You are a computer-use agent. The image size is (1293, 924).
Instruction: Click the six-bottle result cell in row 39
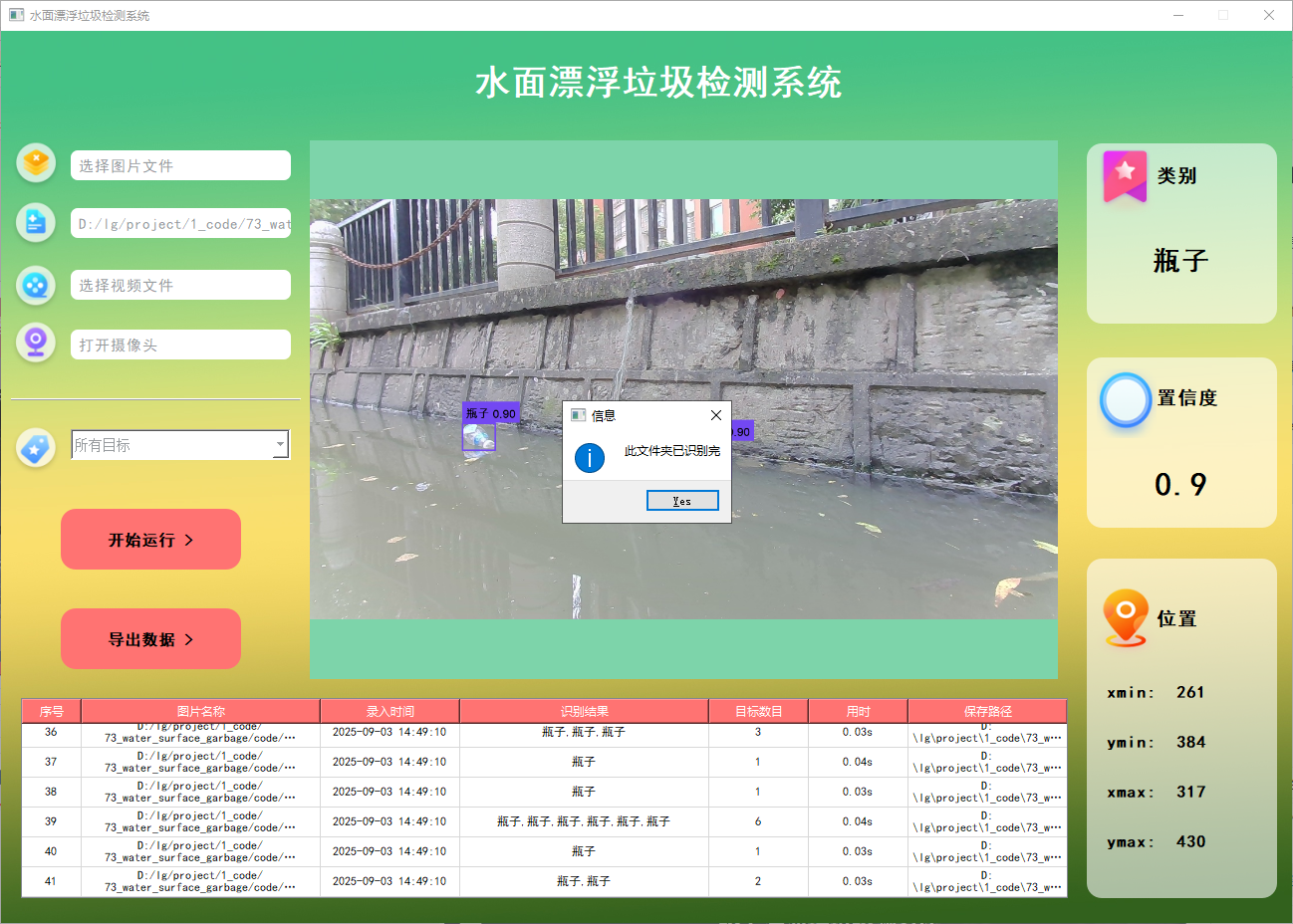pyautogui.click(x=584, y=821)
